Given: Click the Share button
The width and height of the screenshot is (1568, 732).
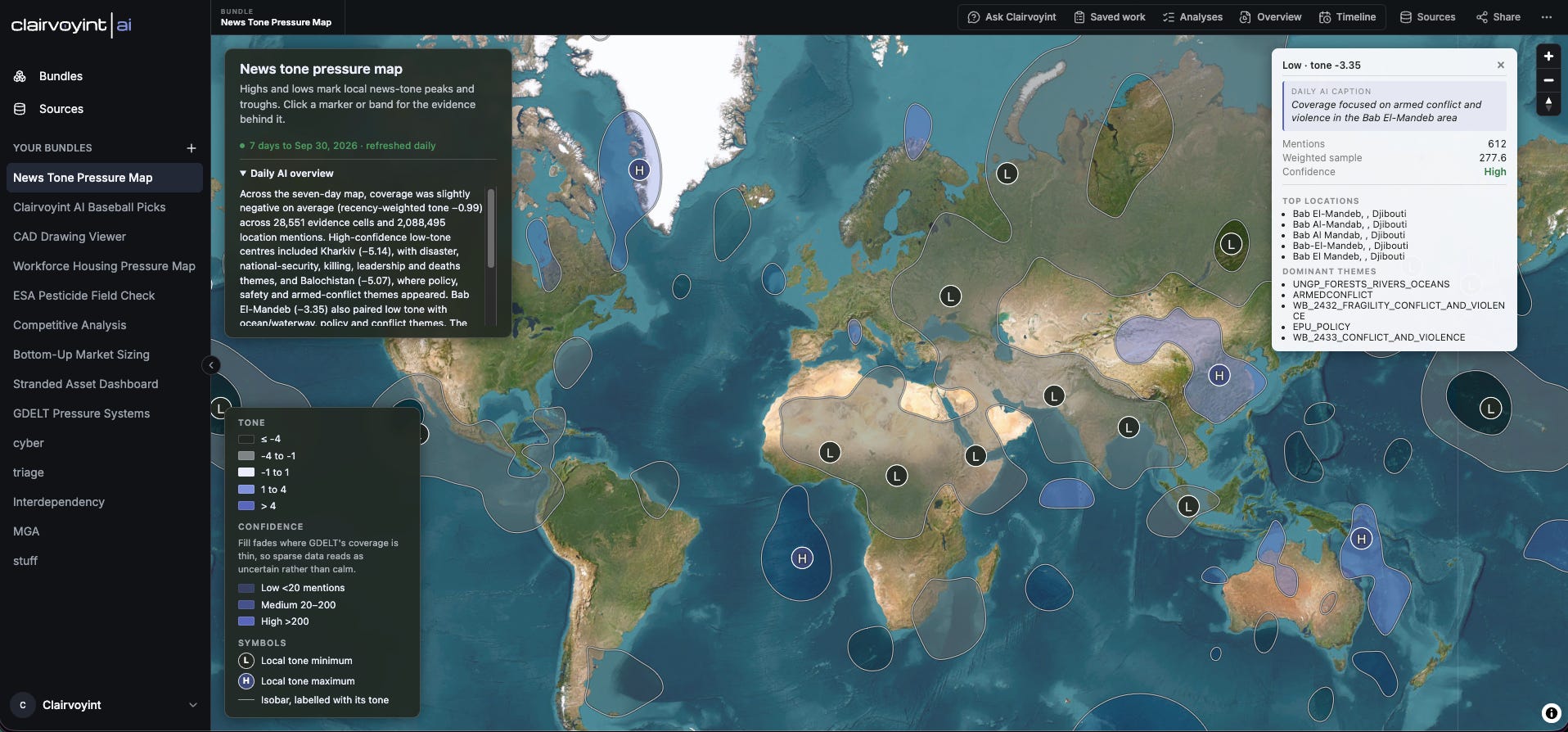Looking at the screenshot, I should [1498, 17].
